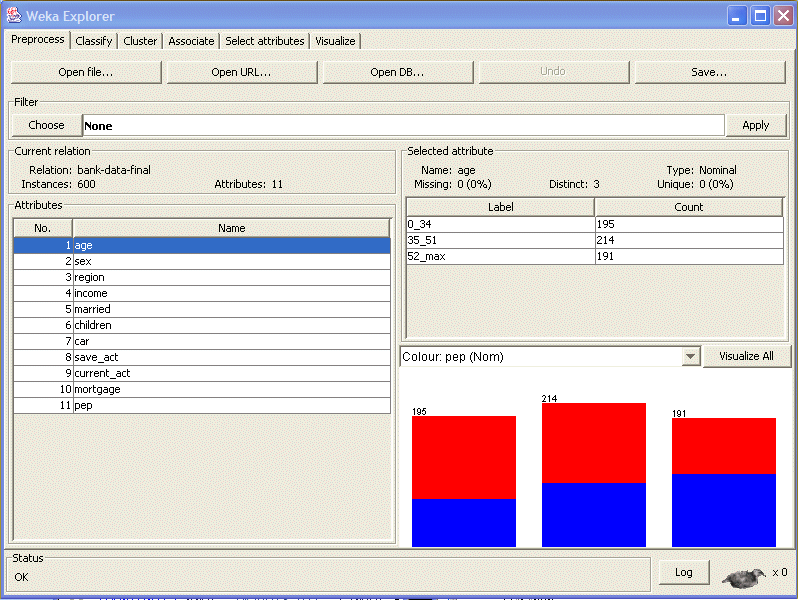Go to the Associate tab
Image resolution: width=798 pixels, height=600 pixels.
(x=191, y=41)
